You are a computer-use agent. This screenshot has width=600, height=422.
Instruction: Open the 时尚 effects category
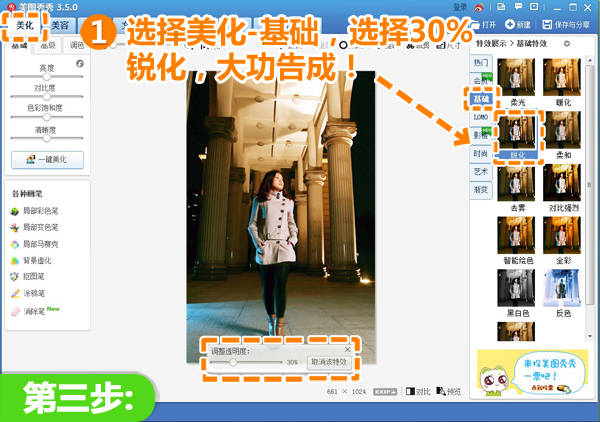tap(481, 153)
